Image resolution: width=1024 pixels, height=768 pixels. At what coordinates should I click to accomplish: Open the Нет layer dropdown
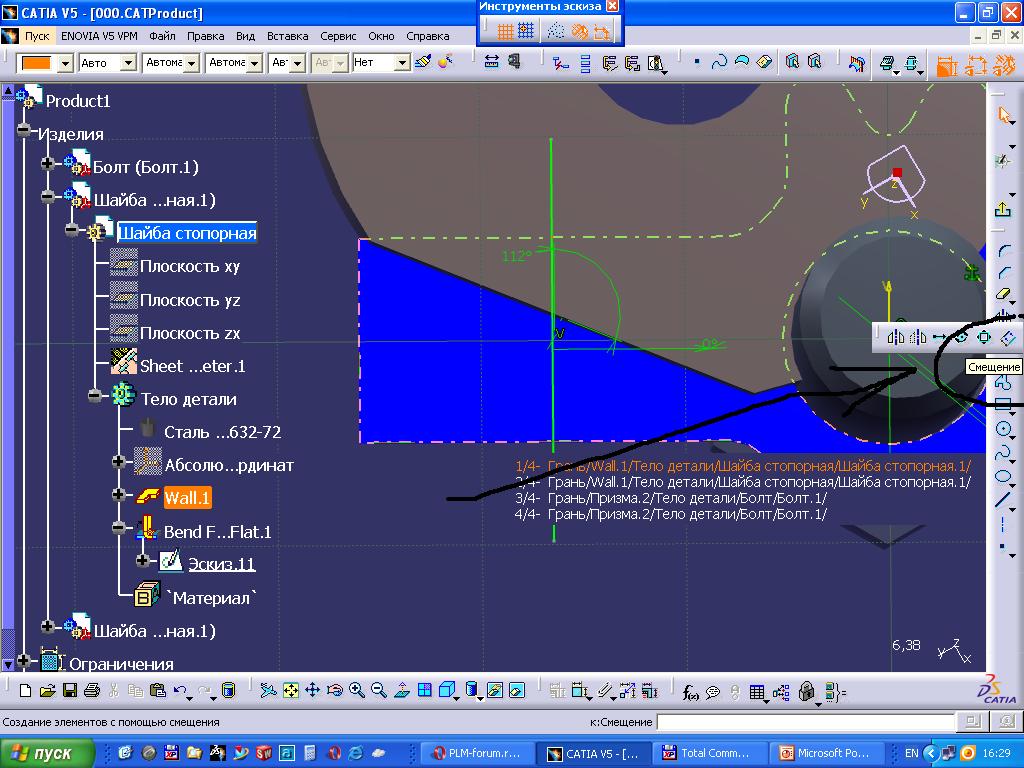tap(402, 63)
